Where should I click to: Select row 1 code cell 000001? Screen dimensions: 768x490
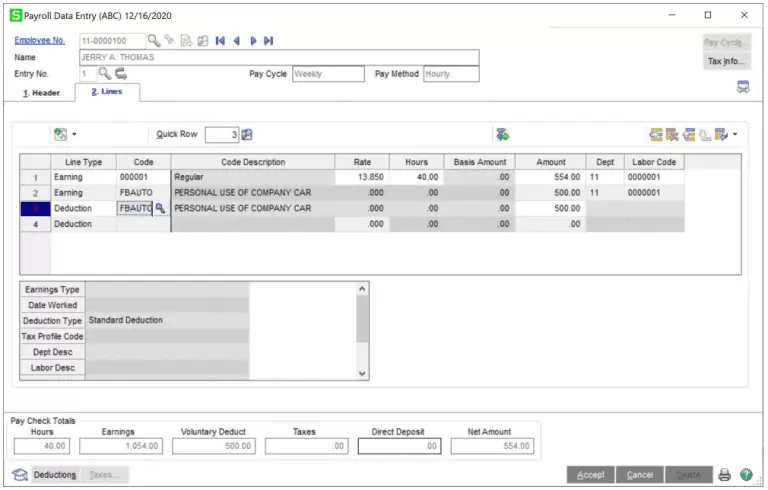tap(144, 177)
